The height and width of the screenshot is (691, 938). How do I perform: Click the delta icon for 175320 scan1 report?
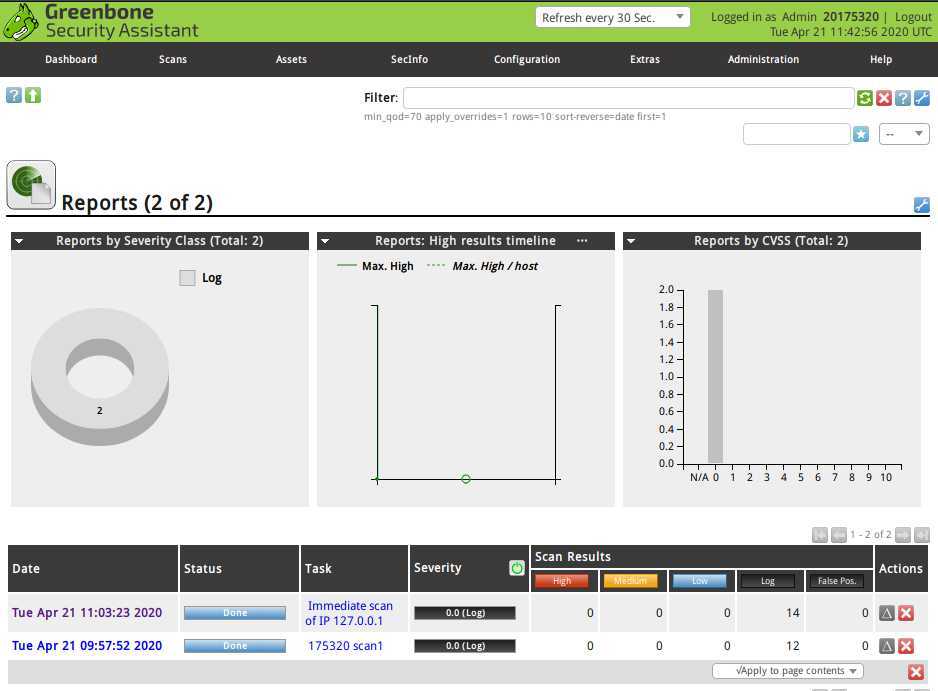887,646
